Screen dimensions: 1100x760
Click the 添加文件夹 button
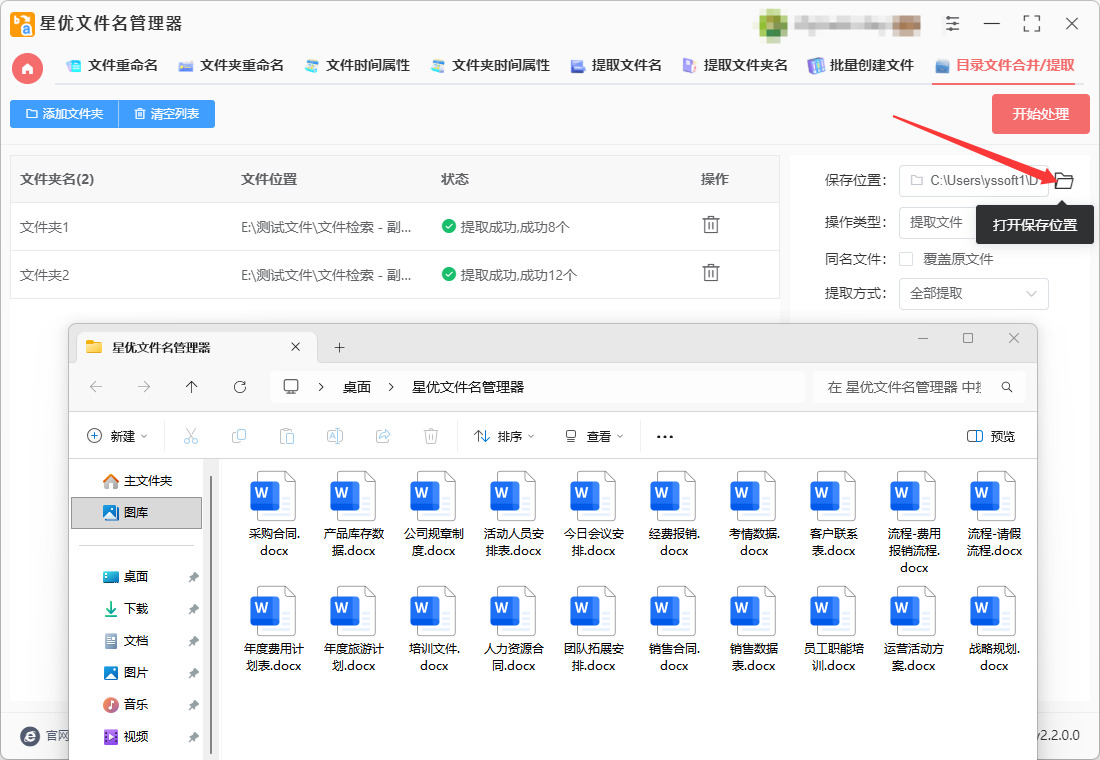65,114
